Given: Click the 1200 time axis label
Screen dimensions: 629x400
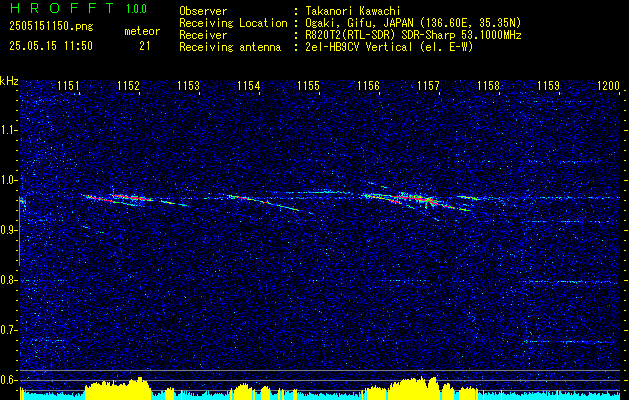Looking at the screenshot, I should [x=609, y=85].
